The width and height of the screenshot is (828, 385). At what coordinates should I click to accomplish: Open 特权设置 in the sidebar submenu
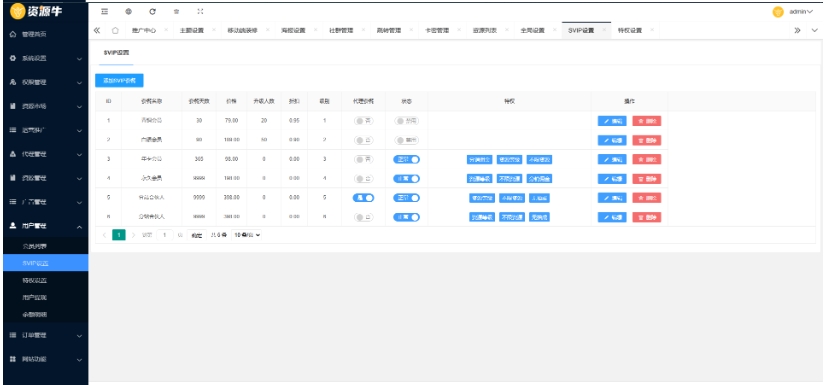[x=46, y=280]
